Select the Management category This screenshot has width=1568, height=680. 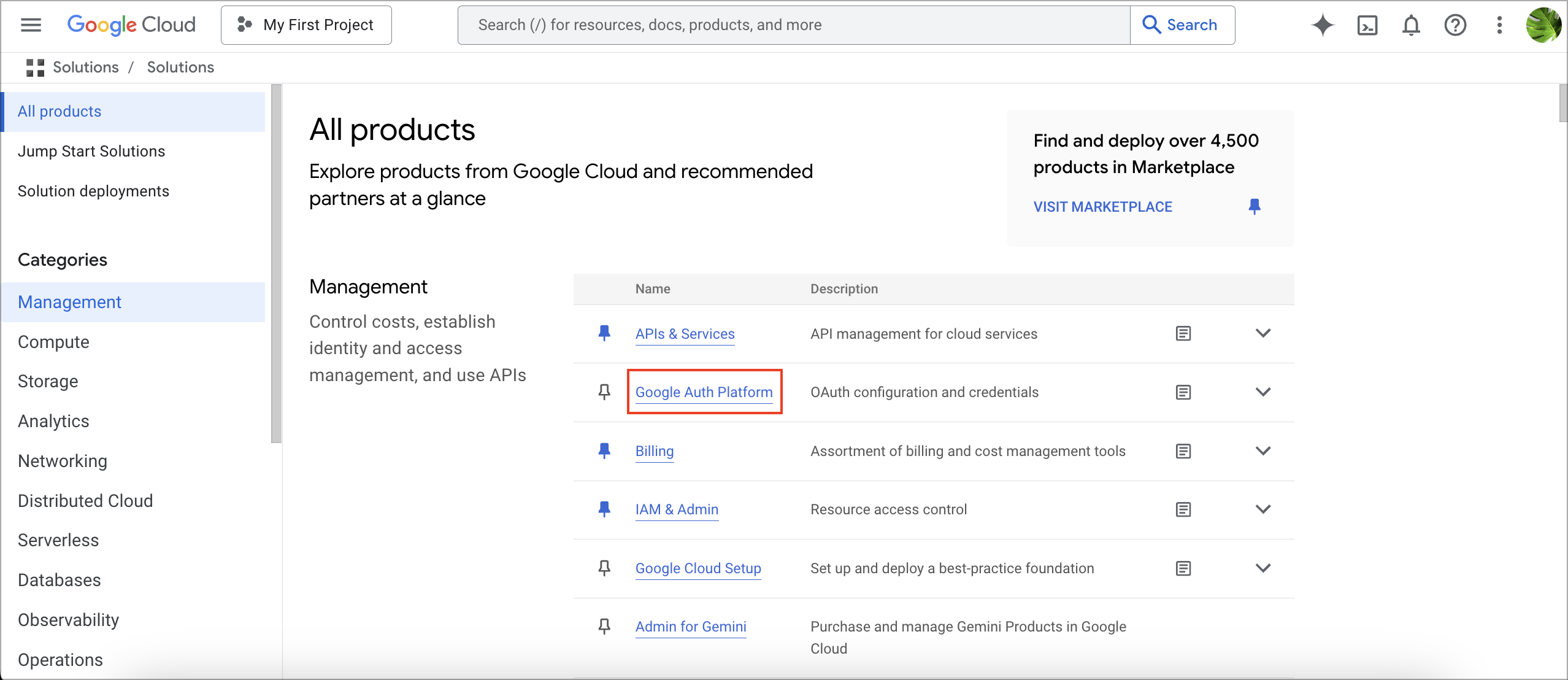coord(133,302)
